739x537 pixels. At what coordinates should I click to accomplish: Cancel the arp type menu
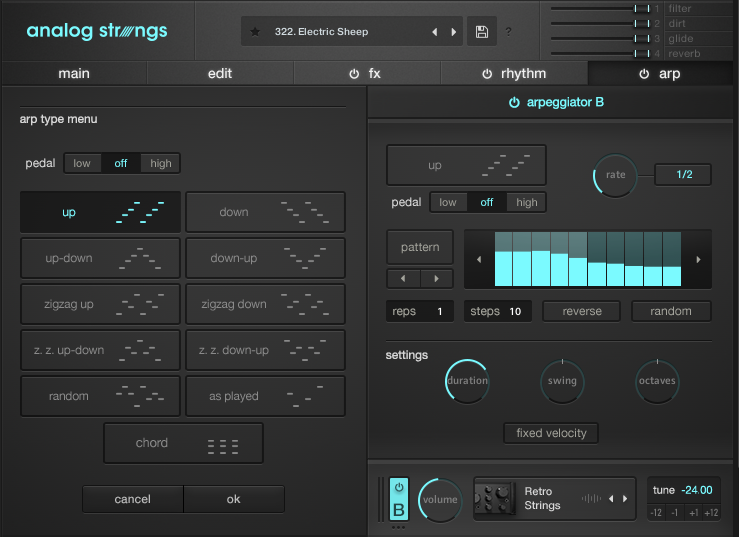point(132,499)
